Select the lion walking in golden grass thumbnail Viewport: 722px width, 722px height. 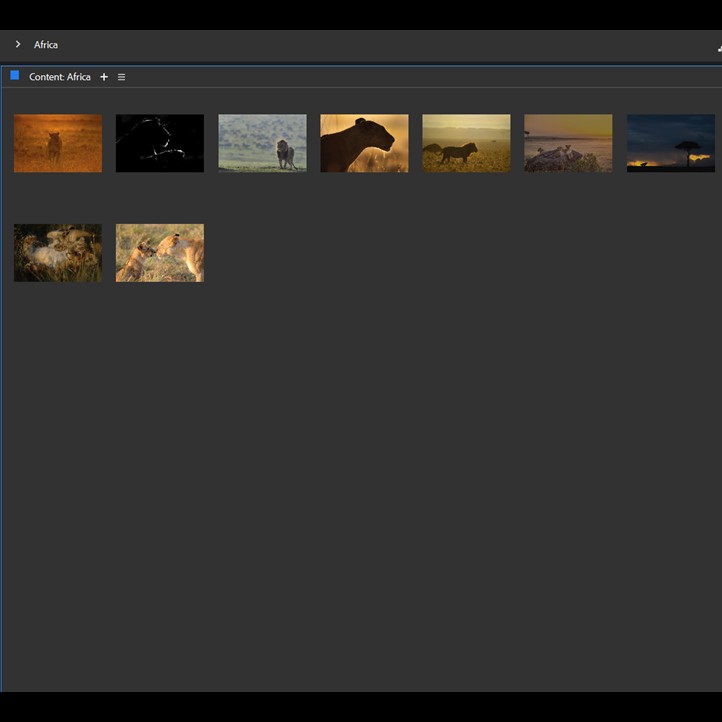pos(466,143)
